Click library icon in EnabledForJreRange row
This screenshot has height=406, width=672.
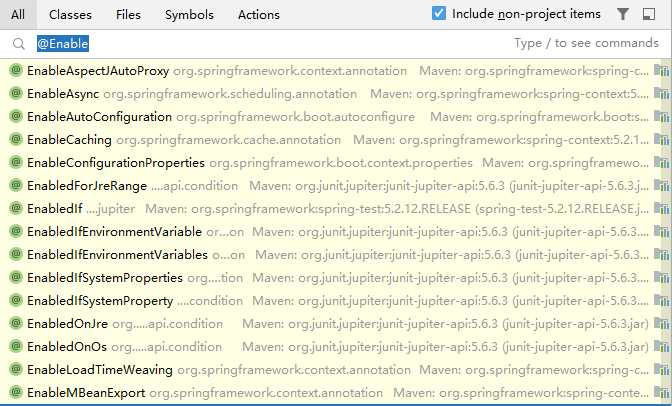pos(661,185)
